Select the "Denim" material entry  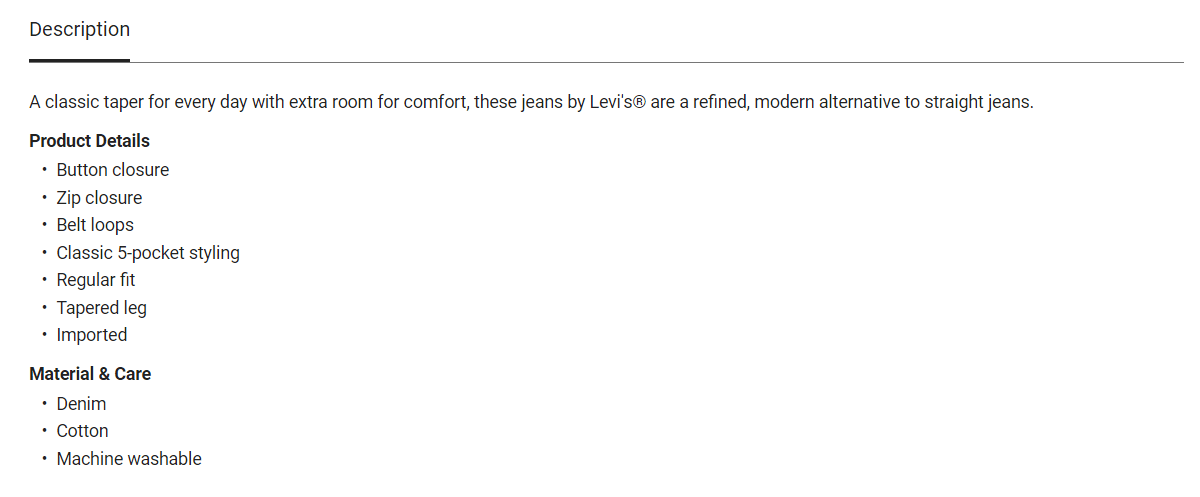click(81, 404)
